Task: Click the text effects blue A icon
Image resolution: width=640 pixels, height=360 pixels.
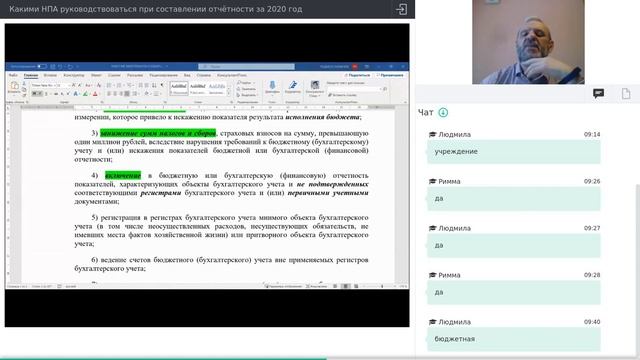Action: (x=76, y=93)
